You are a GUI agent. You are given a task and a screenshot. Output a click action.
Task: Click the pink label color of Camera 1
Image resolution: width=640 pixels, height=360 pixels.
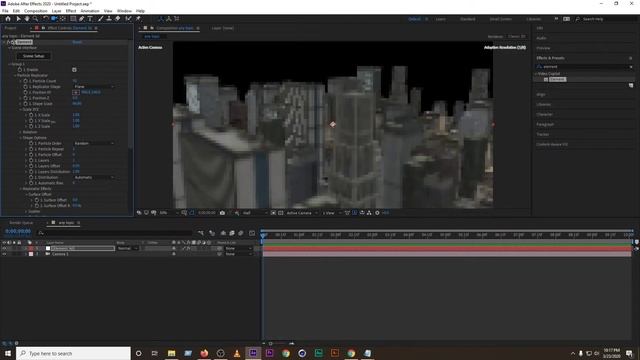[31, 254]
